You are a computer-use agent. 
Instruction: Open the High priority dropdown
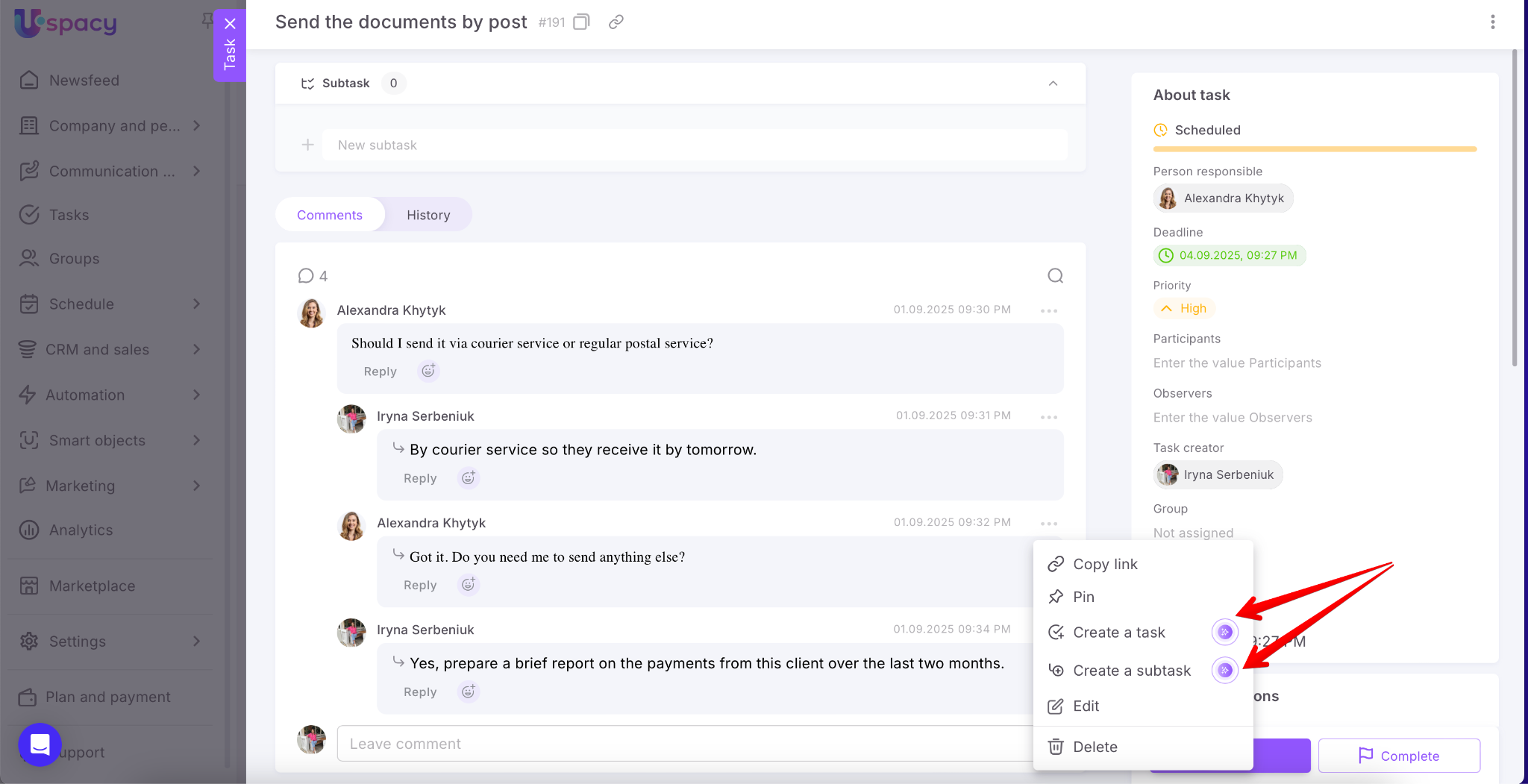tap(1184, 308)
